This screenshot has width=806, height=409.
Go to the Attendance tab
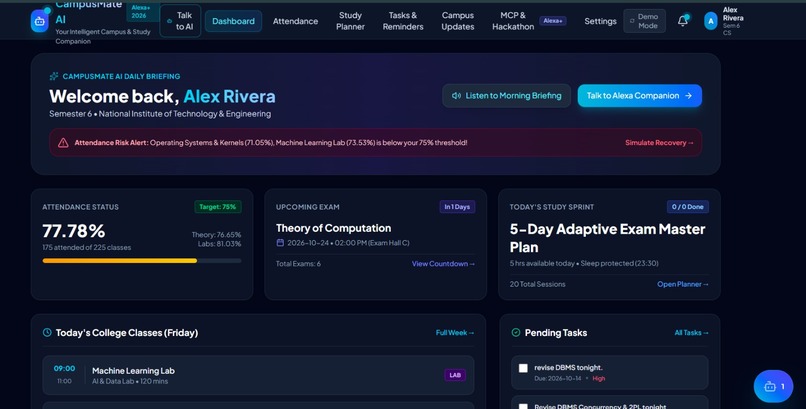296,21
